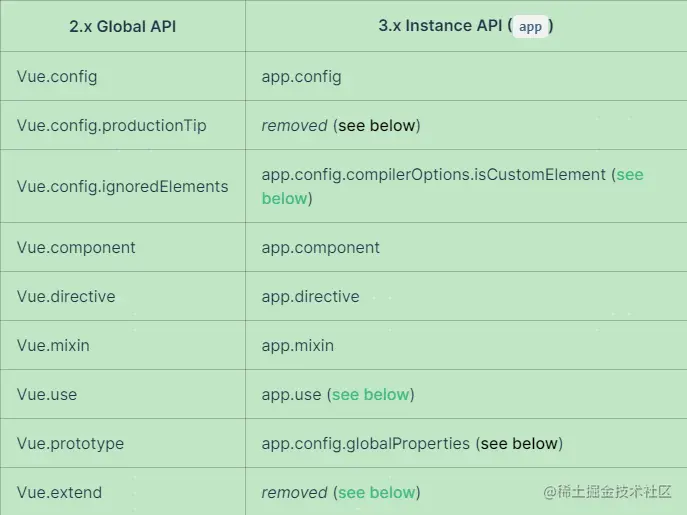
Task: Click app.config.compilerOptions.isCustomElement text
Action: (x=433, y=175)
